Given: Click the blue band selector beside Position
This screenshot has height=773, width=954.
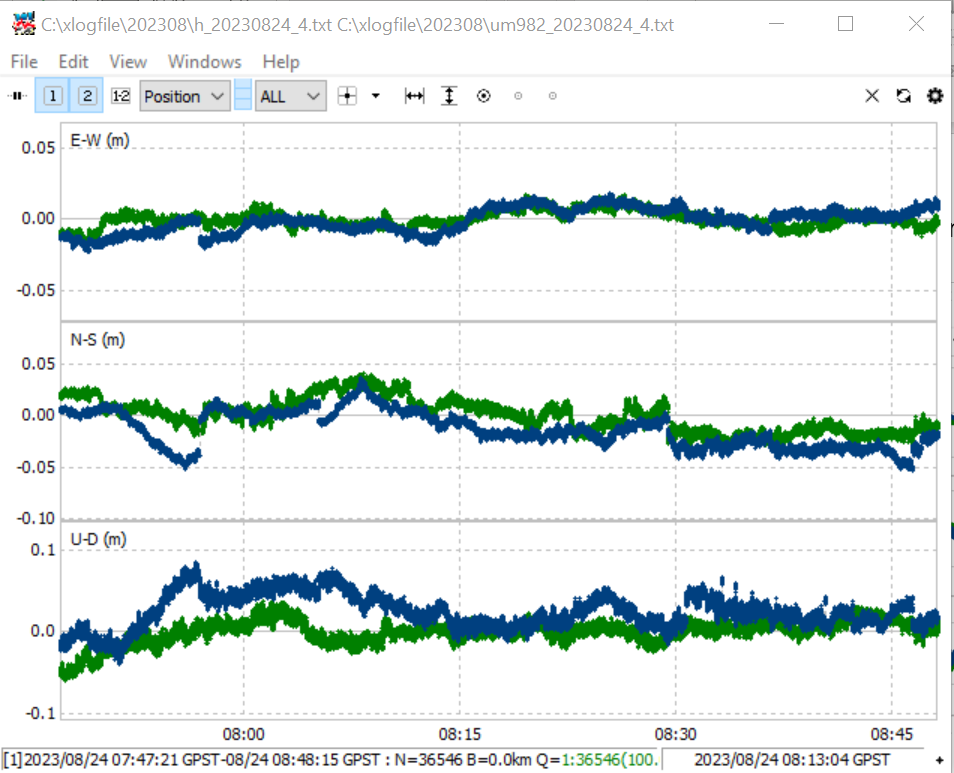Looking at the screenshot, I should [x=243, y=95].
